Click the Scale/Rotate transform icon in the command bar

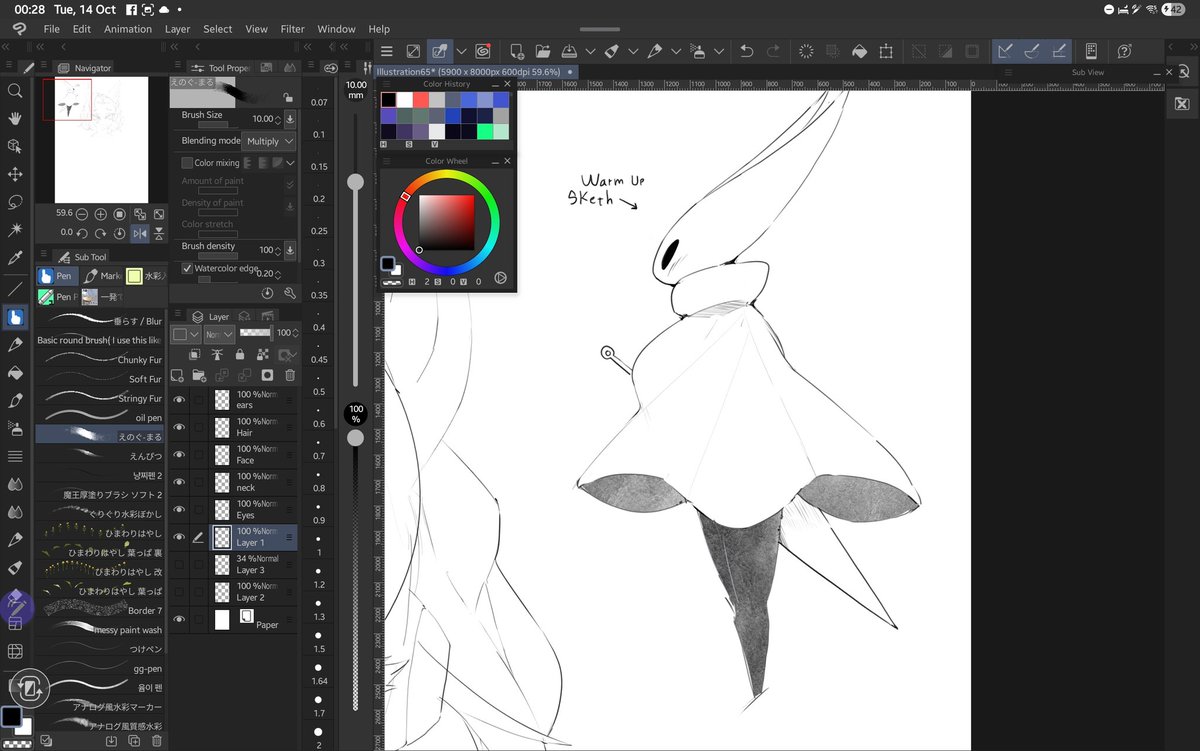pyautogui.click(x=886, y=51)
